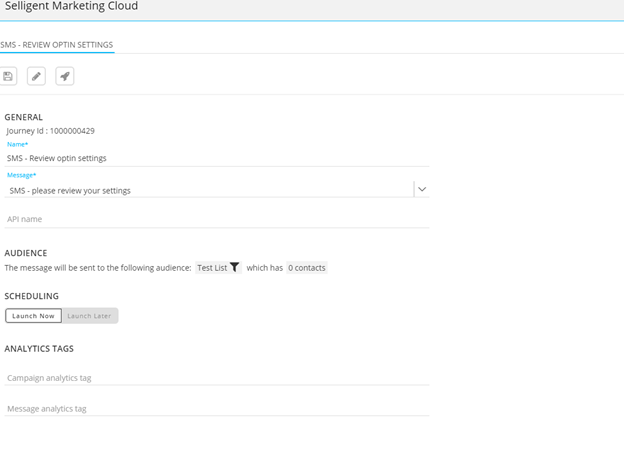The height and width of the screenshot is (463, 624).
Task: Select the Launch Later option
Action: [90, 316]
